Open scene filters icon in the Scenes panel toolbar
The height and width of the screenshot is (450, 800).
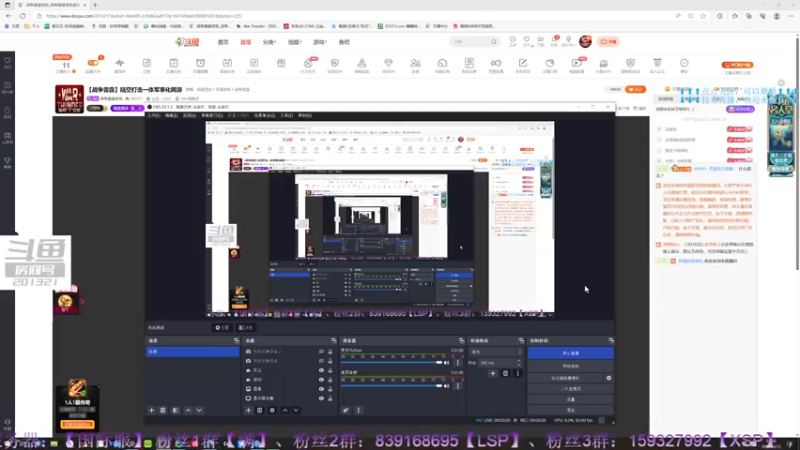coord(176,410)
